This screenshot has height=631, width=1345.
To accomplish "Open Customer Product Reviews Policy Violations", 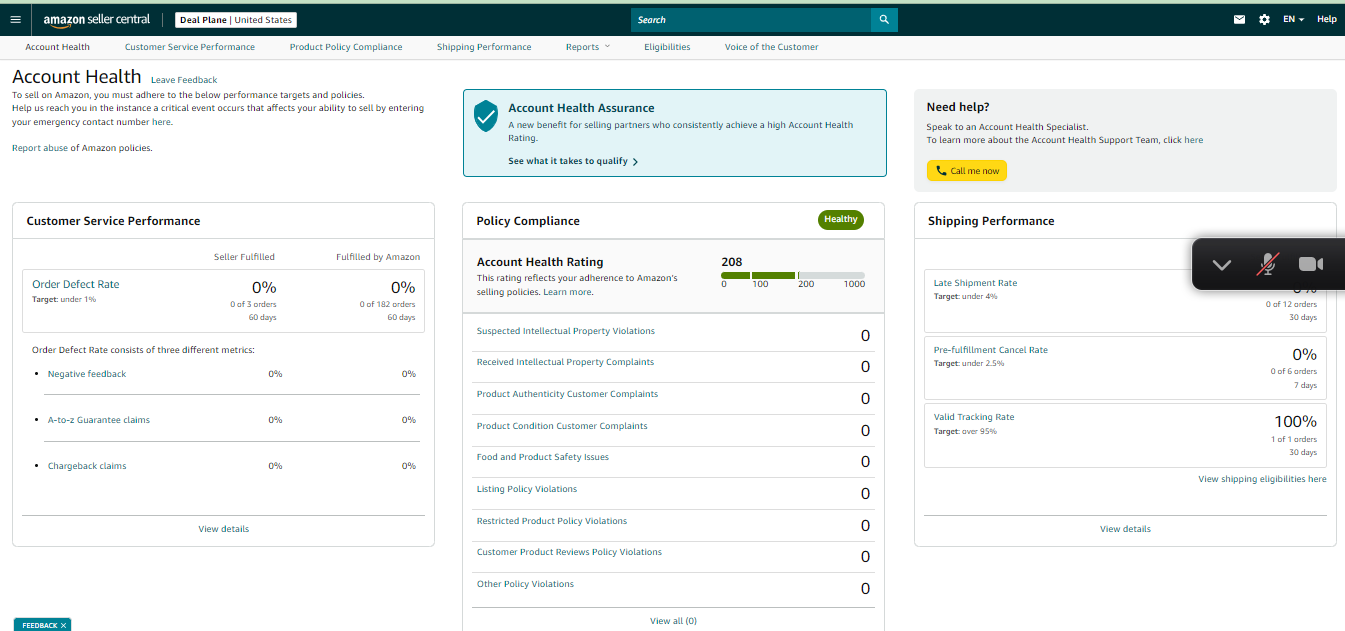I will point(570,552).
